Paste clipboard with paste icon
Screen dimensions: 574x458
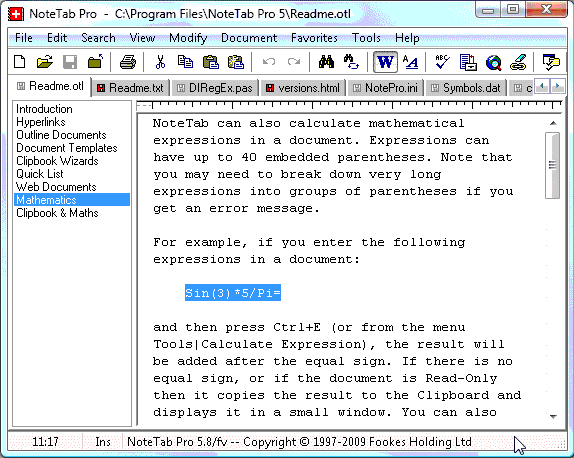(211, 62)
